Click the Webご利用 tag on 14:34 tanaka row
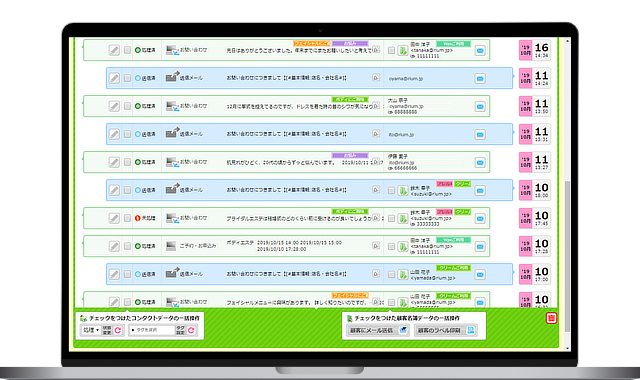The image size is (640, 380). (453, 44)
